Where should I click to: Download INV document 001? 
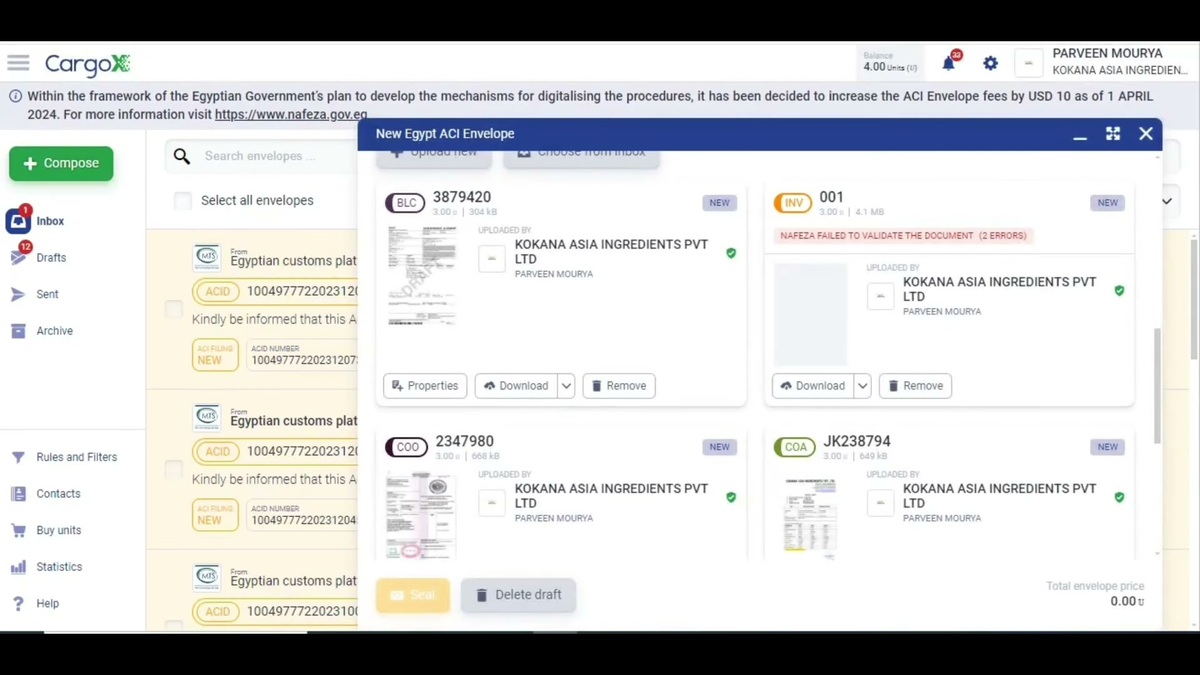(813, 386)
